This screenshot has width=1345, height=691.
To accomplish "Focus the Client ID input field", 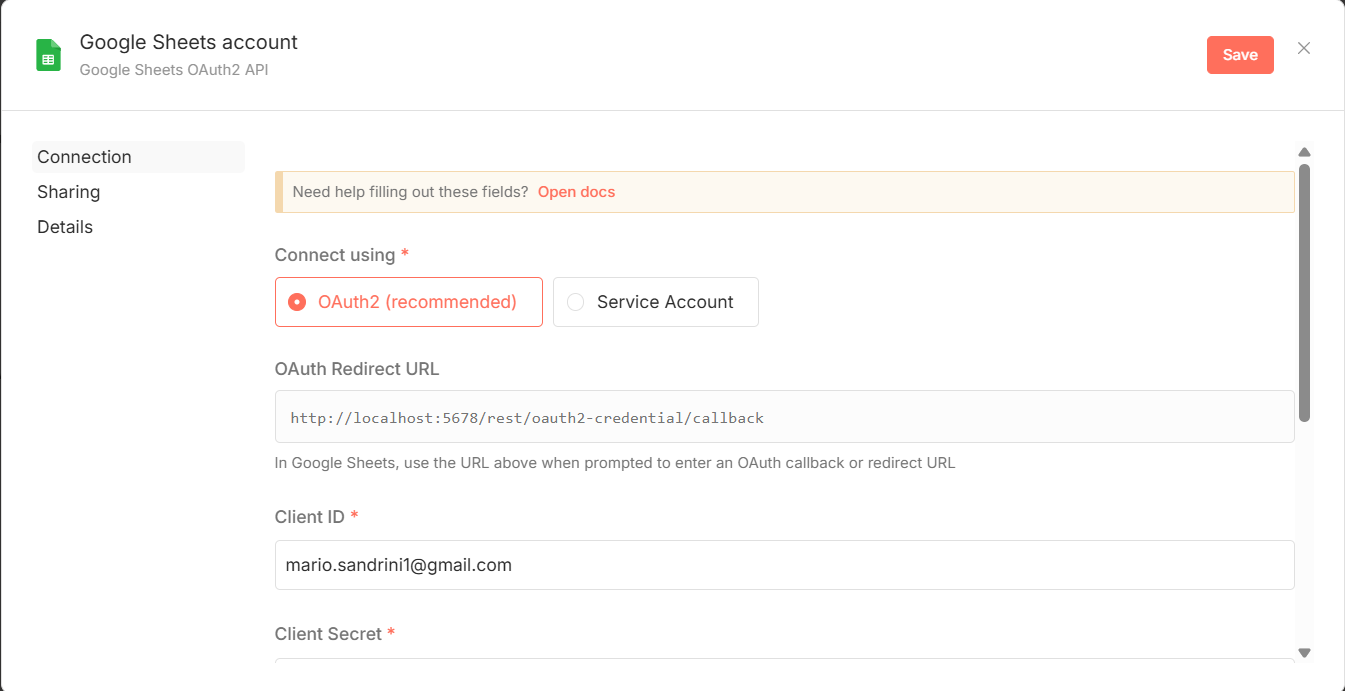I will [x=784, y=565].
